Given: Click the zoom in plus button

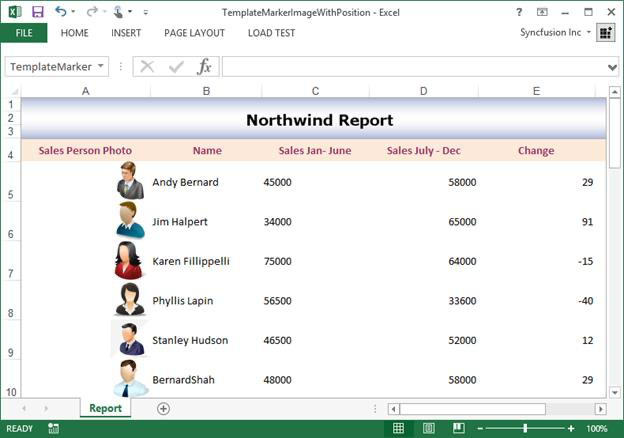Looking at the screenshot, I should 571,429.
